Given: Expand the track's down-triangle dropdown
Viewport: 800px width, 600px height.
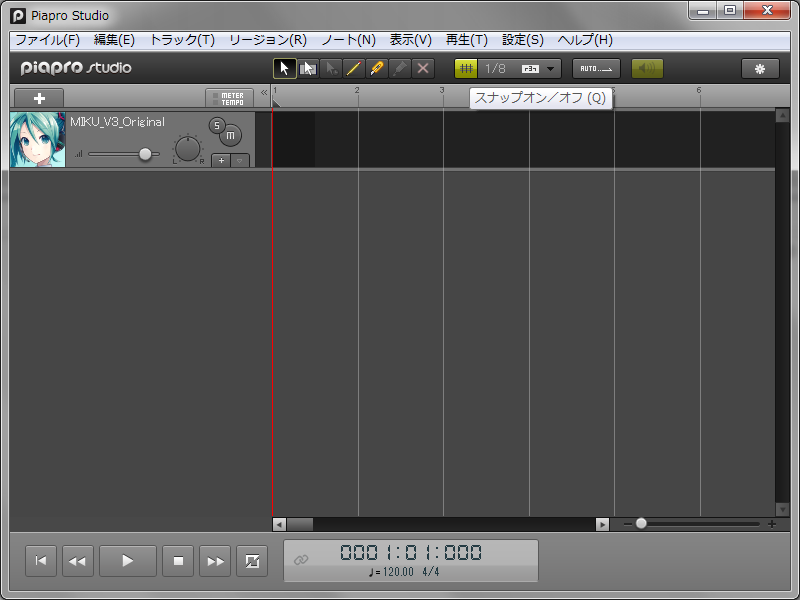Looking at the screenshot, I should [240, 161].
